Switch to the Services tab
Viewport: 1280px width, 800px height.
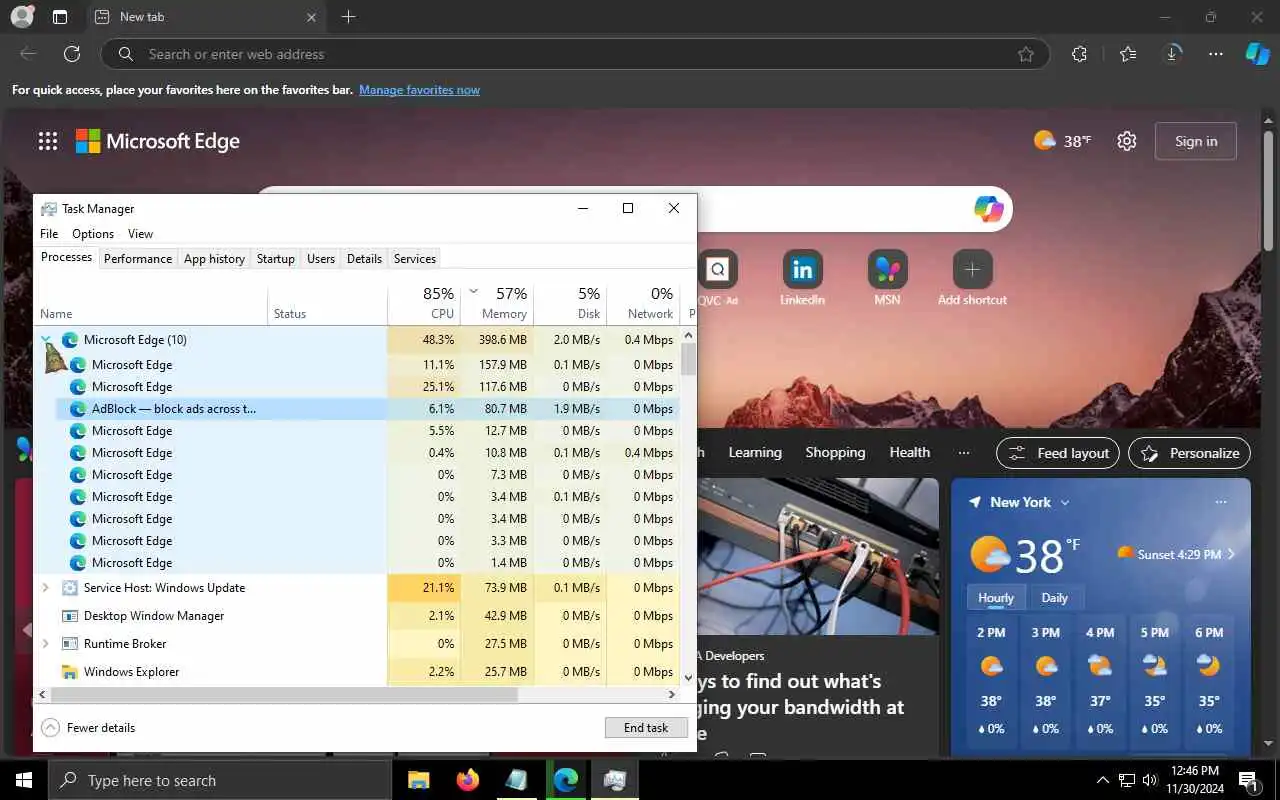pyautogui.click(x=415, y=258)
